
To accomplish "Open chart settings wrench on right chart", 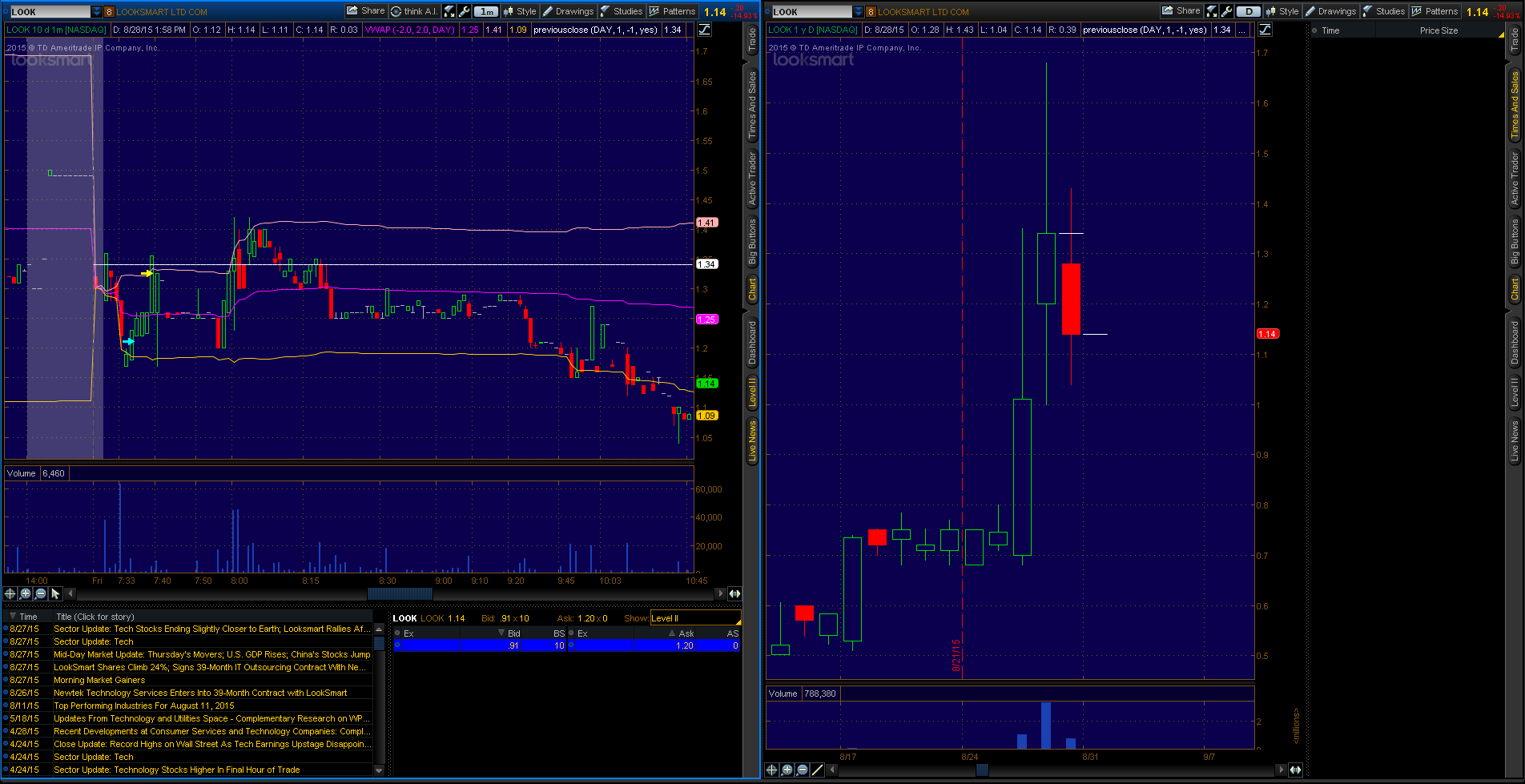I will click(x=1226, y=11).
